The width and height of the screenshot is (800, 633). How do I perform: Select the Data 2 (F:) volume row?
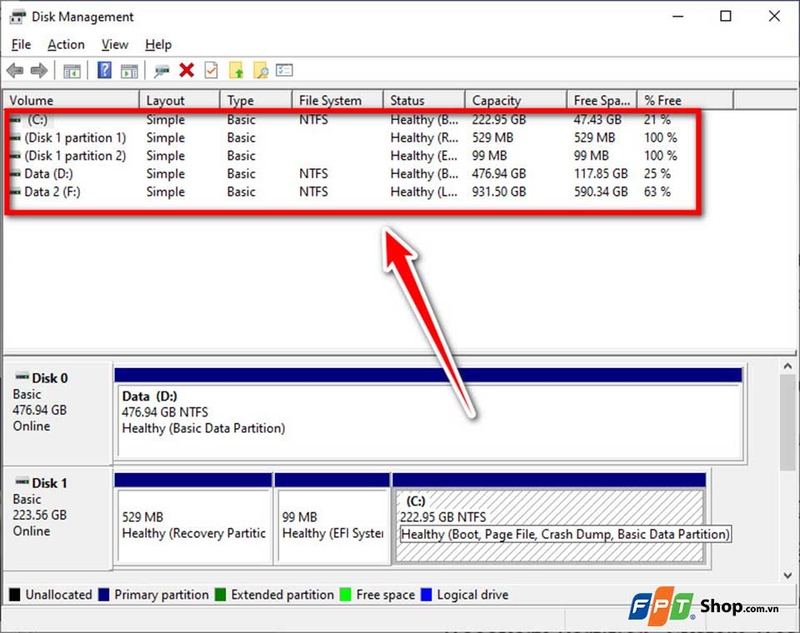(352, 192)
